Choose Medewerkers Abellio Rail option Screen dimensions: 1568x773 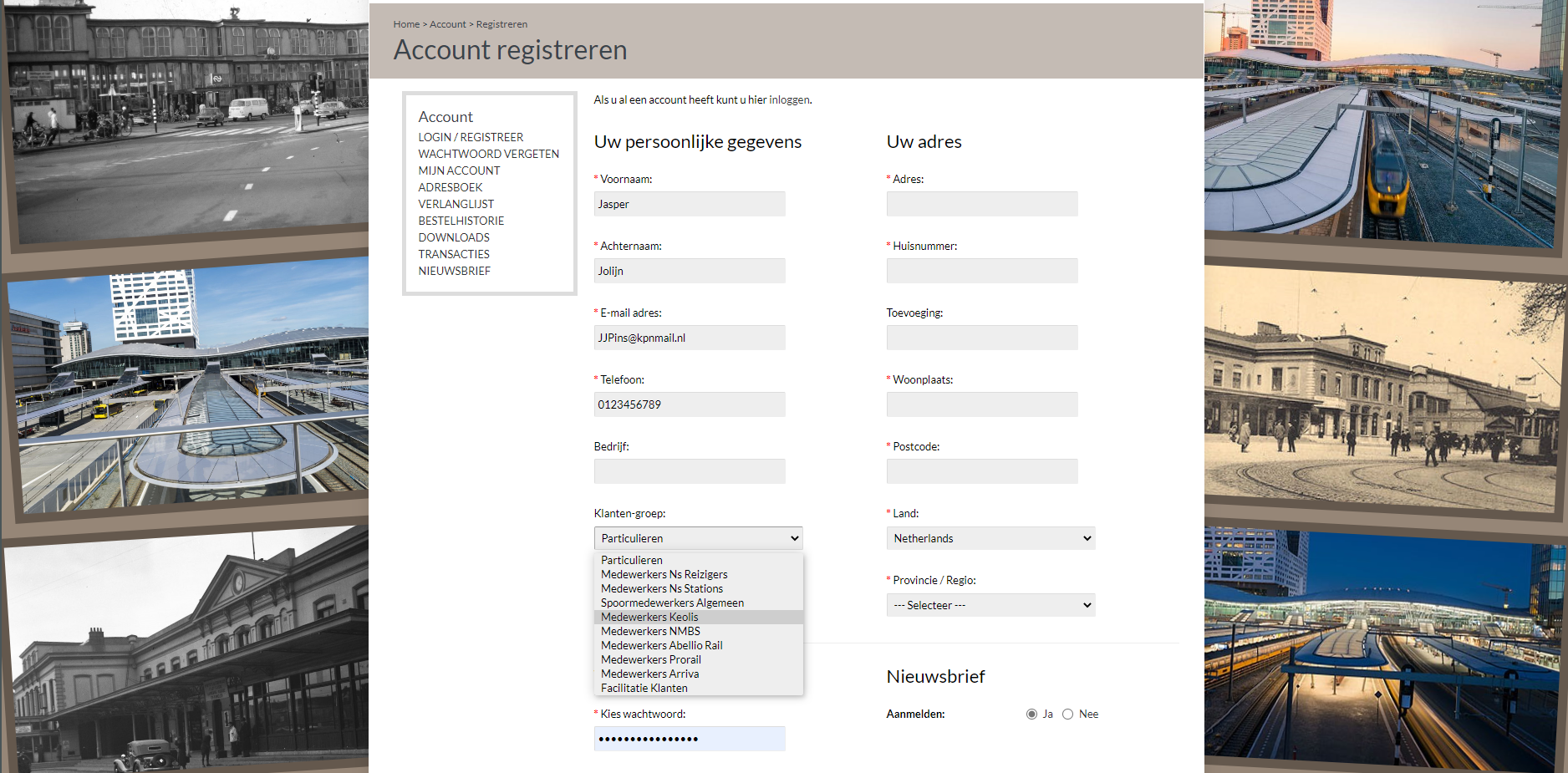click(698, 645)
